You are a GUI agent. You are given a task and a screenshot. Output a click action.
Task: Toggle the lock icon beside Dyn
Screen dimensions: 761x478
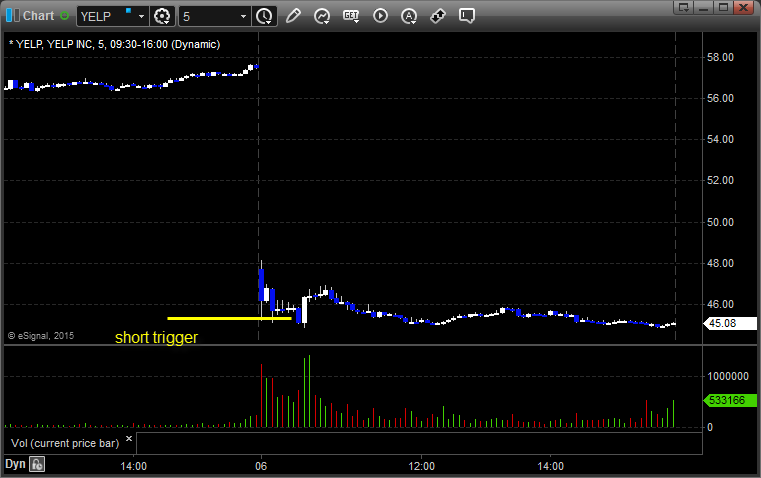pyautogui.click(x=37, y=464)
